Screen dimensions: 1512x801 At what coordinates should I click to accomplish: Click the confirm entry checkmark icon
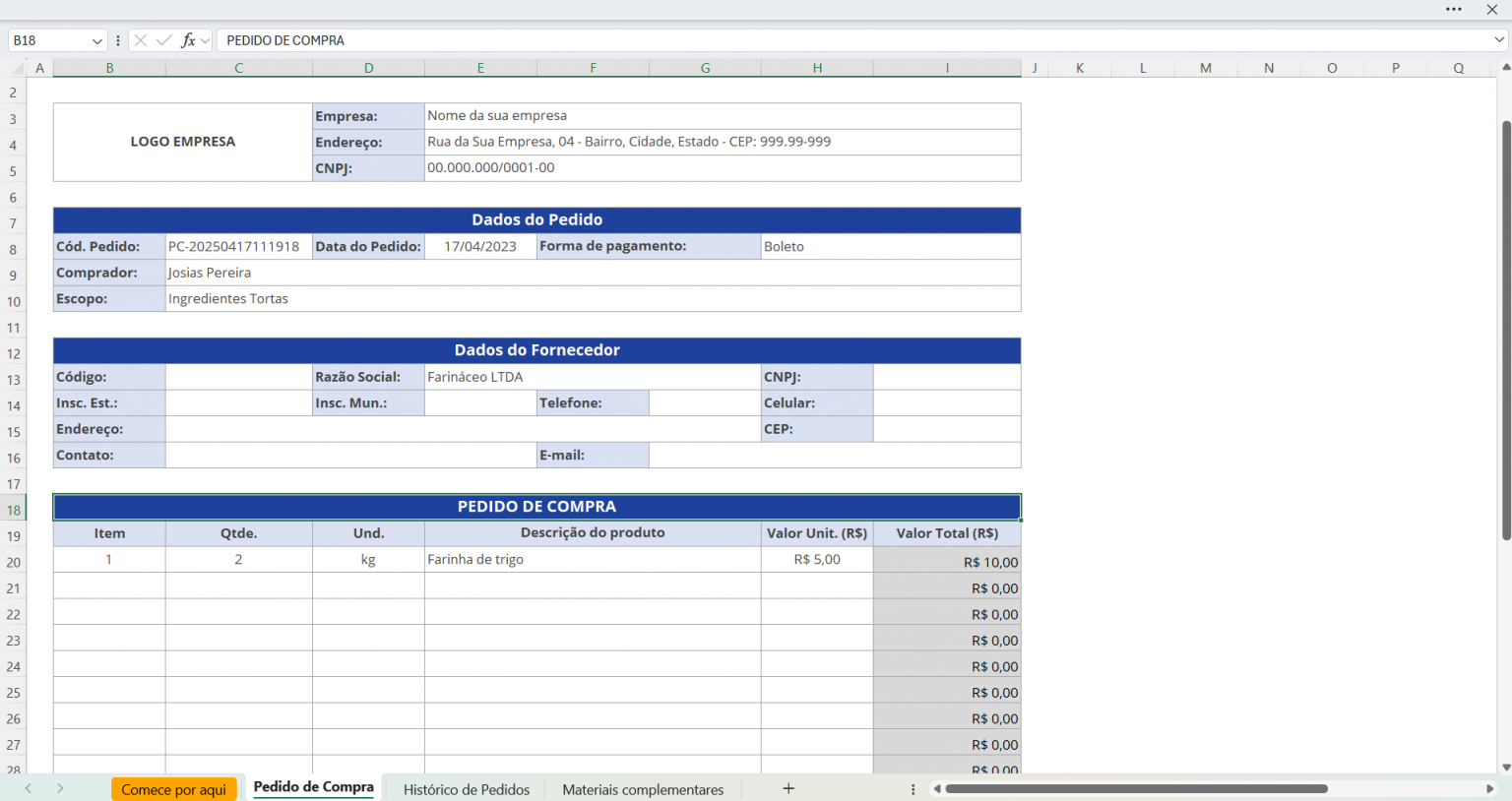click(x=163, y=40)
